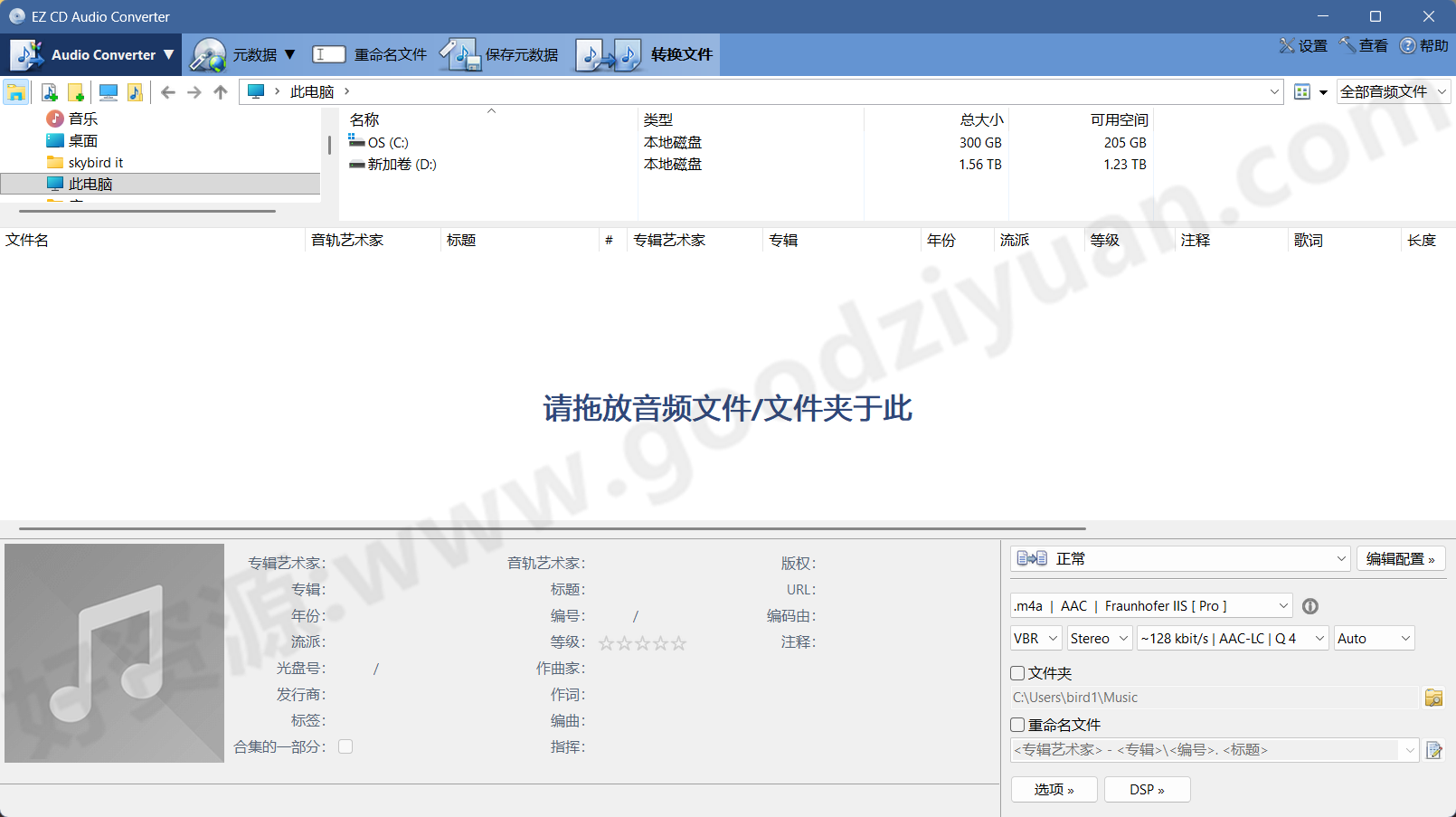Viewport: 1456px width, 817px height.
Task: Open the Stereo channel dropdown
Action: (1098, 638)
